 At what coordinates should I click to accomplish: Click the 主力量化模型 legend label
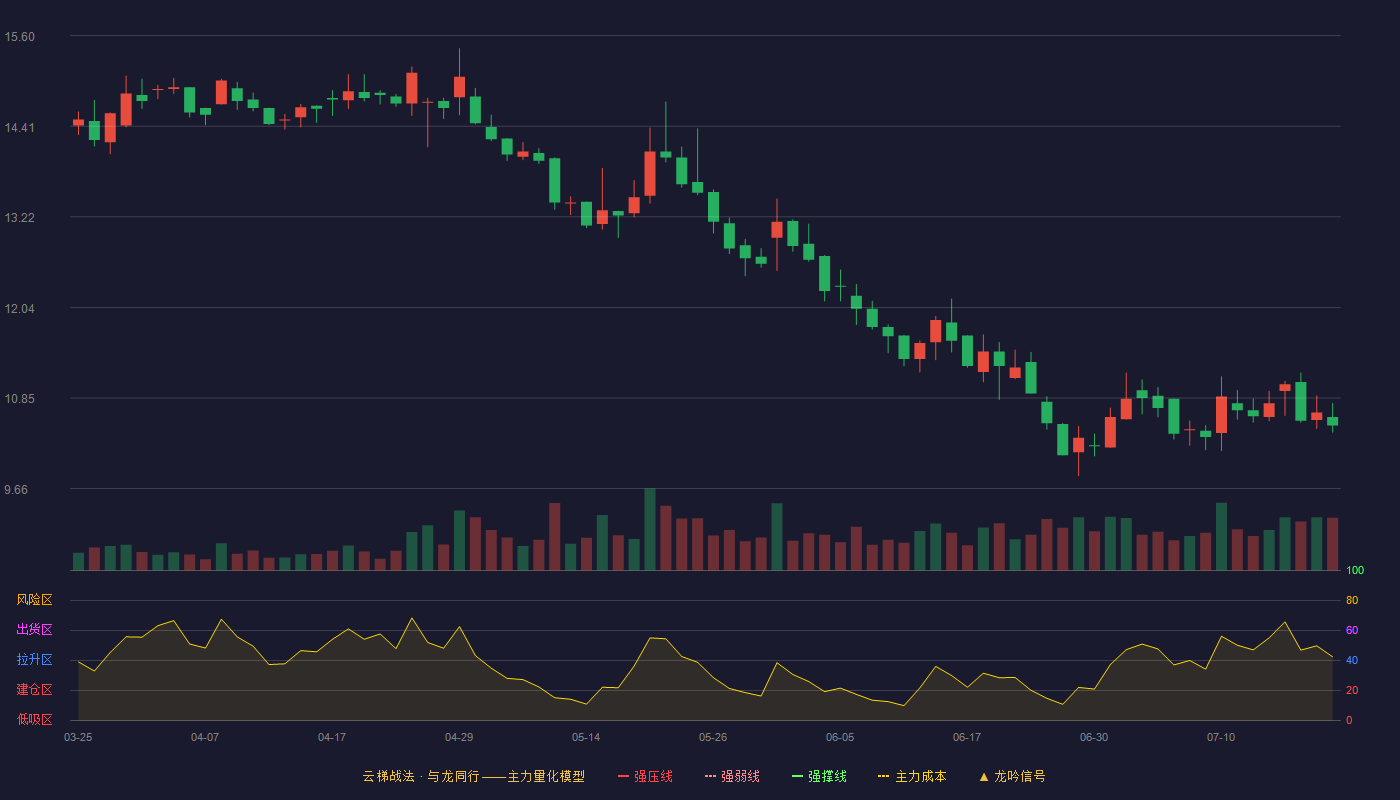[x=546, y=776]
